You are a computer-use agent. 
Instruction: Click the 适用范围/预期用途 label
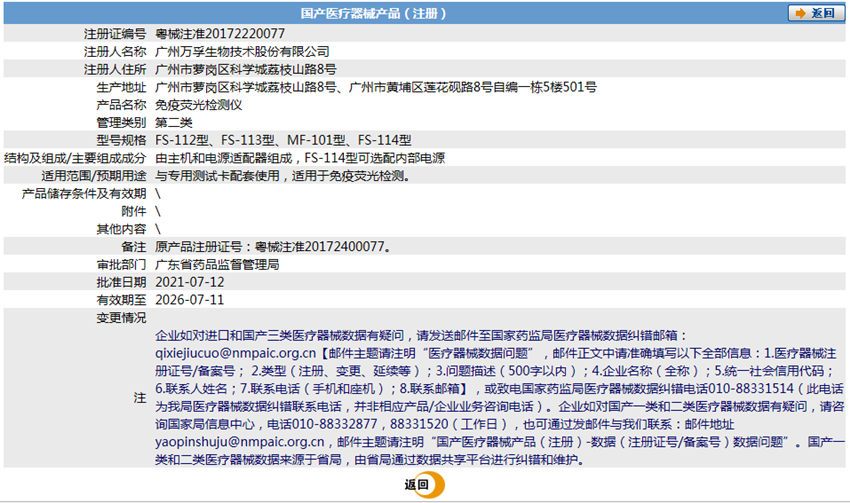pos(94,176)
